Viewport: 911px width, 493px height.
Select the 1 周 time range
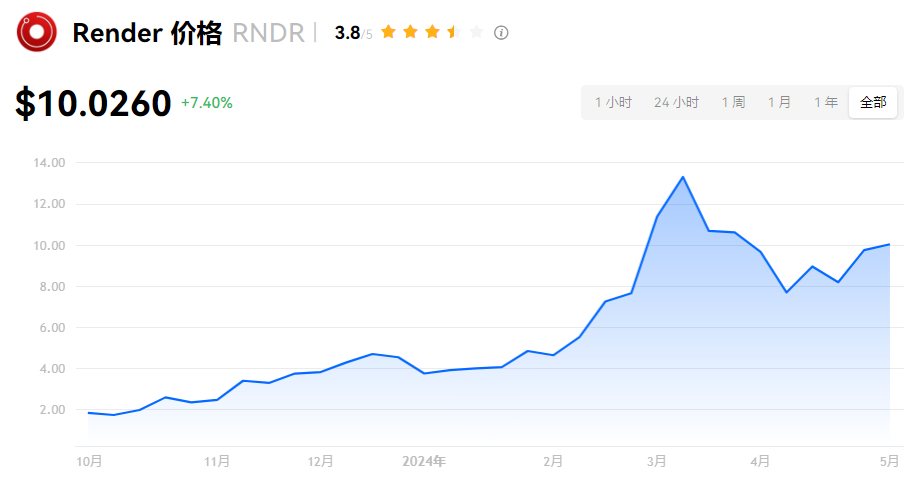tap(733, 102)
